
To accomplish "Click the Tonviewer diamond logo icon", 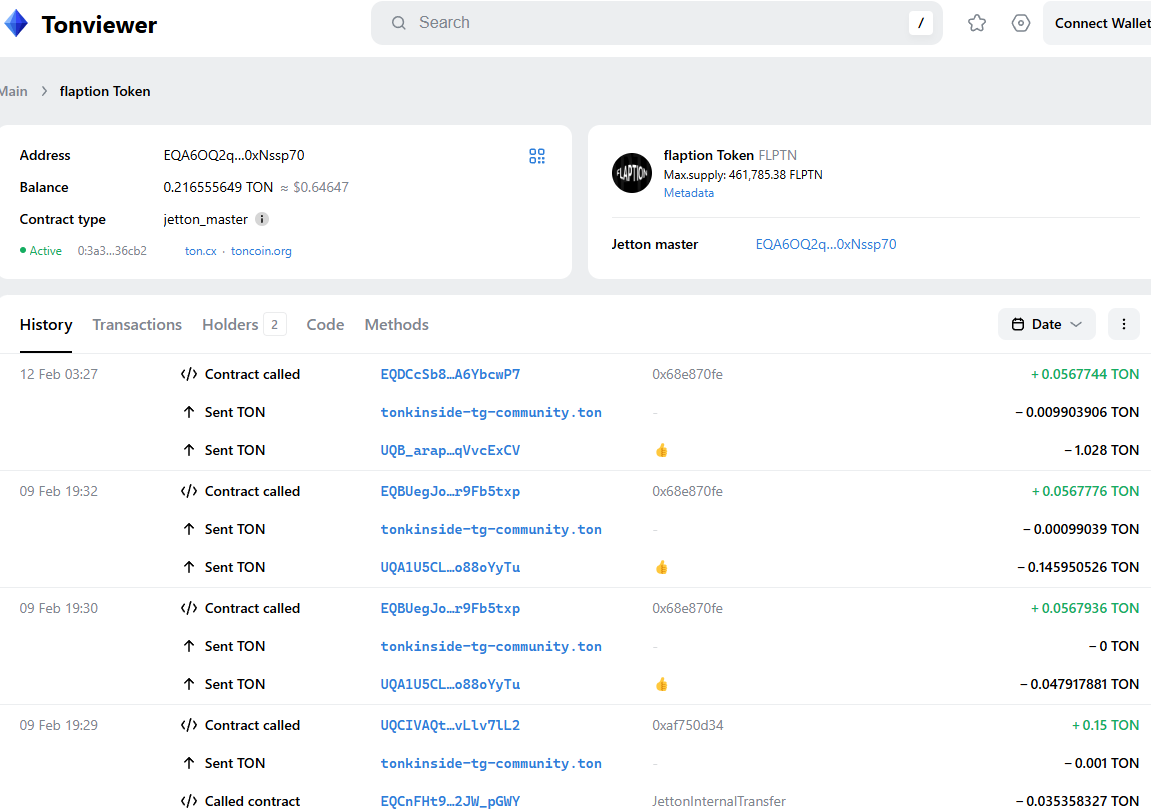I will coord(17,24).
